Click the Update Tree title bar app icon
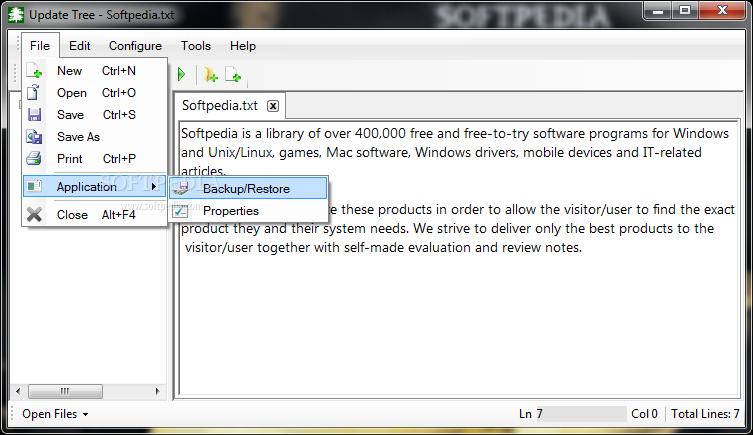 tap(16, 15)
